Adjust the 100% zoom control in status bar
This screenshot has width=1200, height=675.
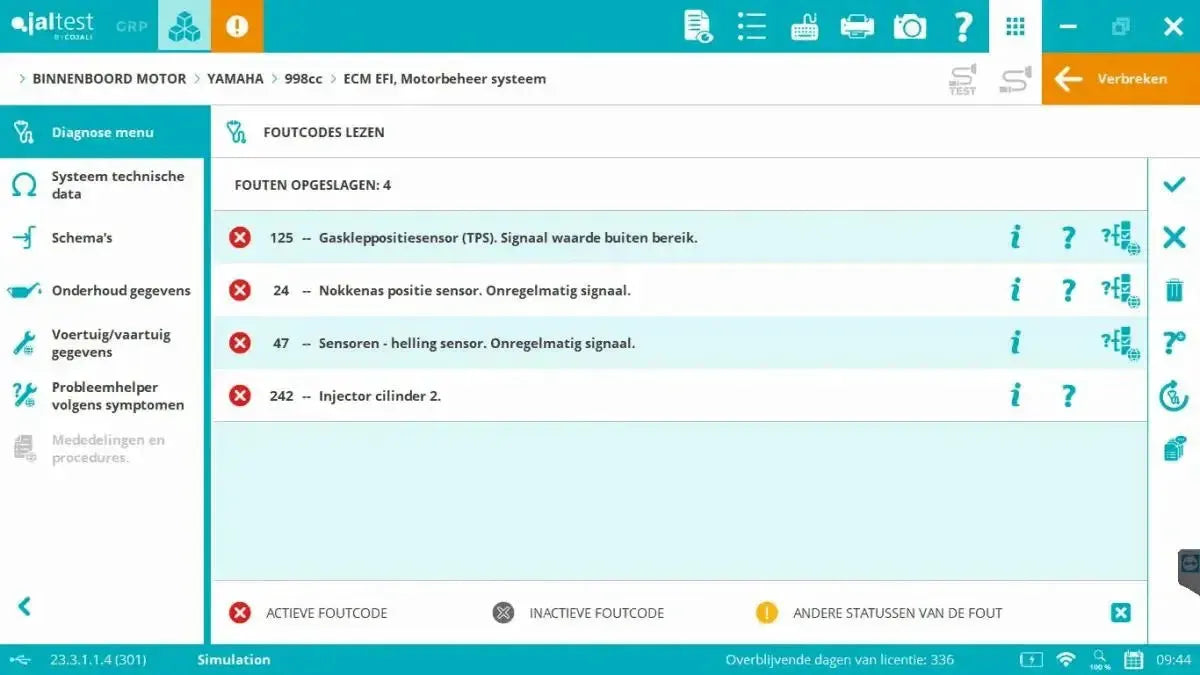[1098, 659]
